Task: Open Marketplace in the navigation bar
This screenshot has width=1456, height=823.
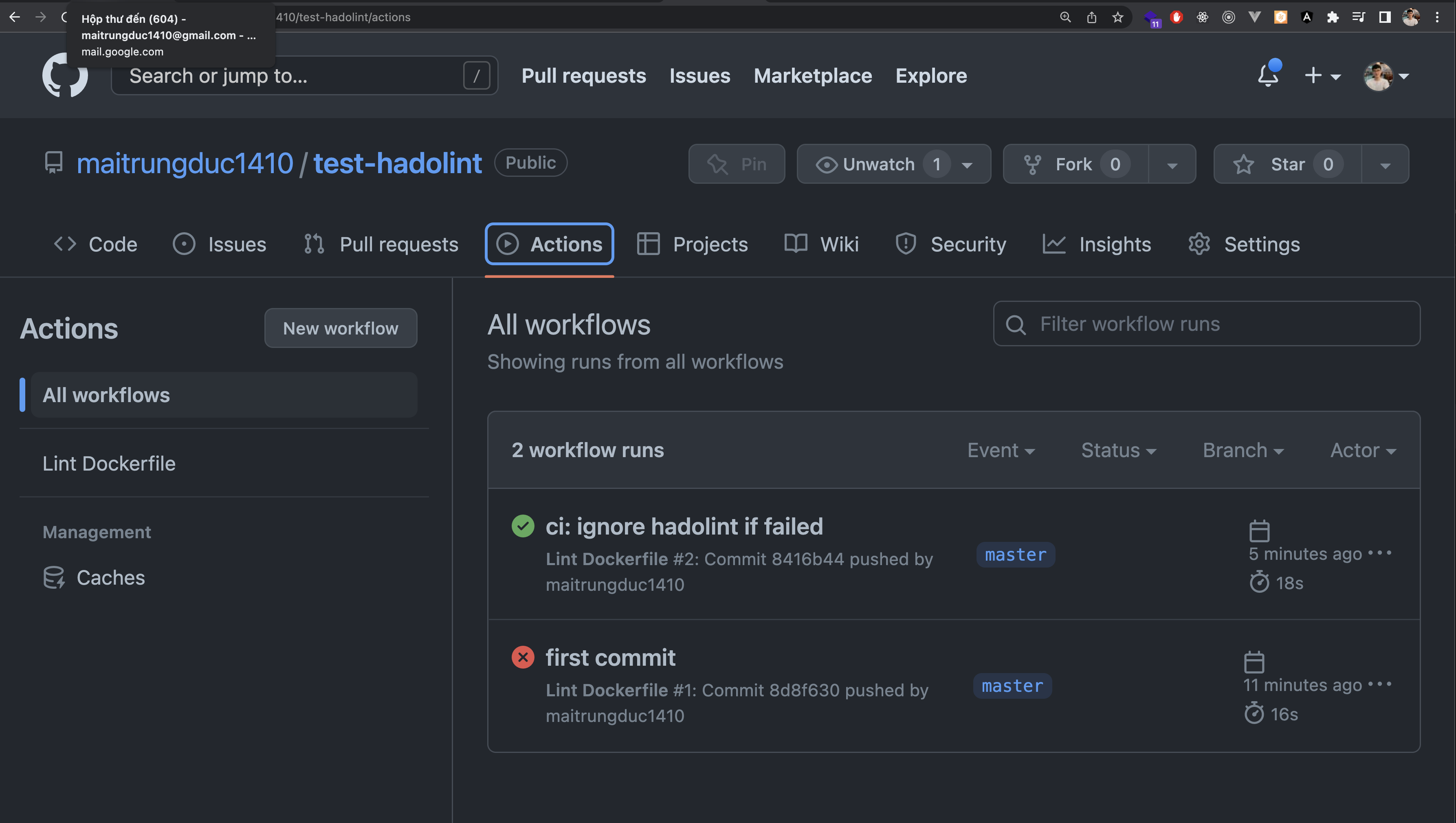Action: [812, 75]
